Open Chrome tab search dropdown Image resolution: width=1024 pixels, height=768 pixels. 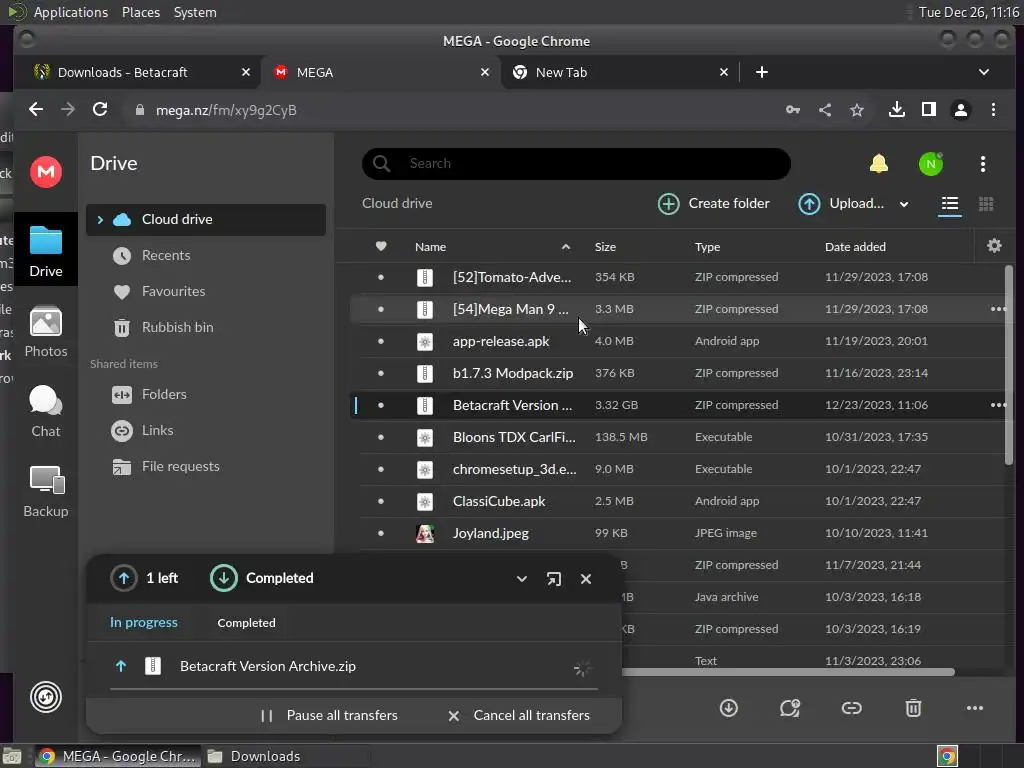click(984, 72)
